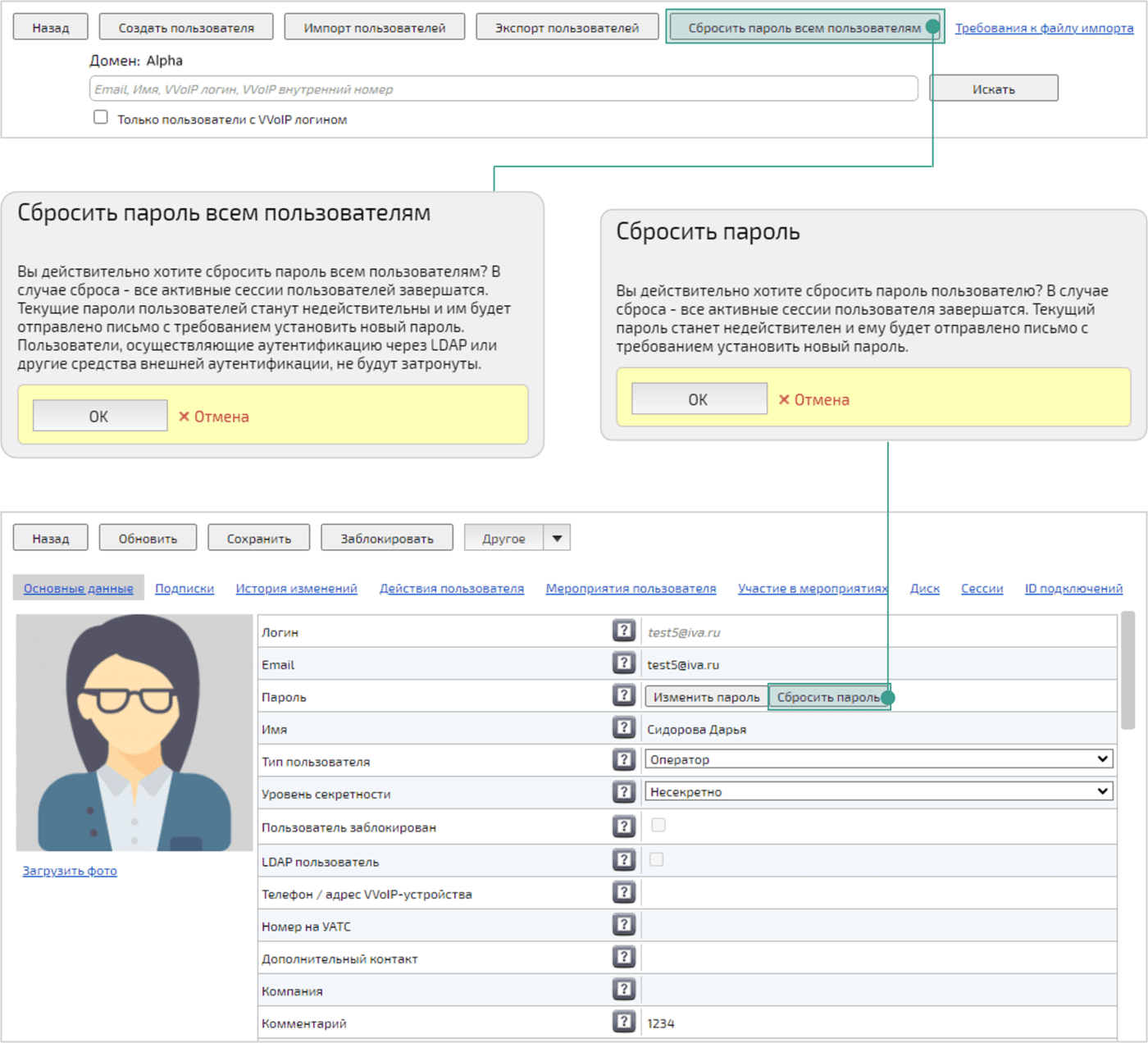Open the Требования к файлу импорта link
This screenshot has width=1148, height=1043.
(x=1044, y=28)
